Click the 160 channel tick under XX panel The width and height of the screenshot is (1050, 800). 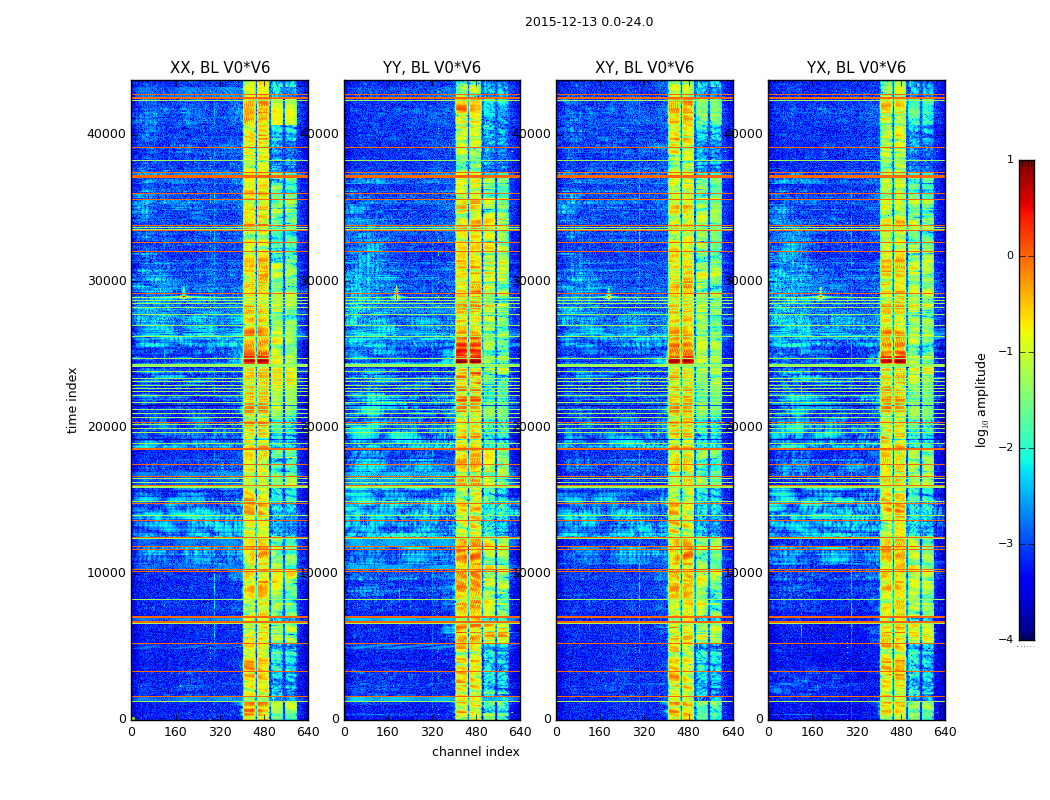(175, 732)
